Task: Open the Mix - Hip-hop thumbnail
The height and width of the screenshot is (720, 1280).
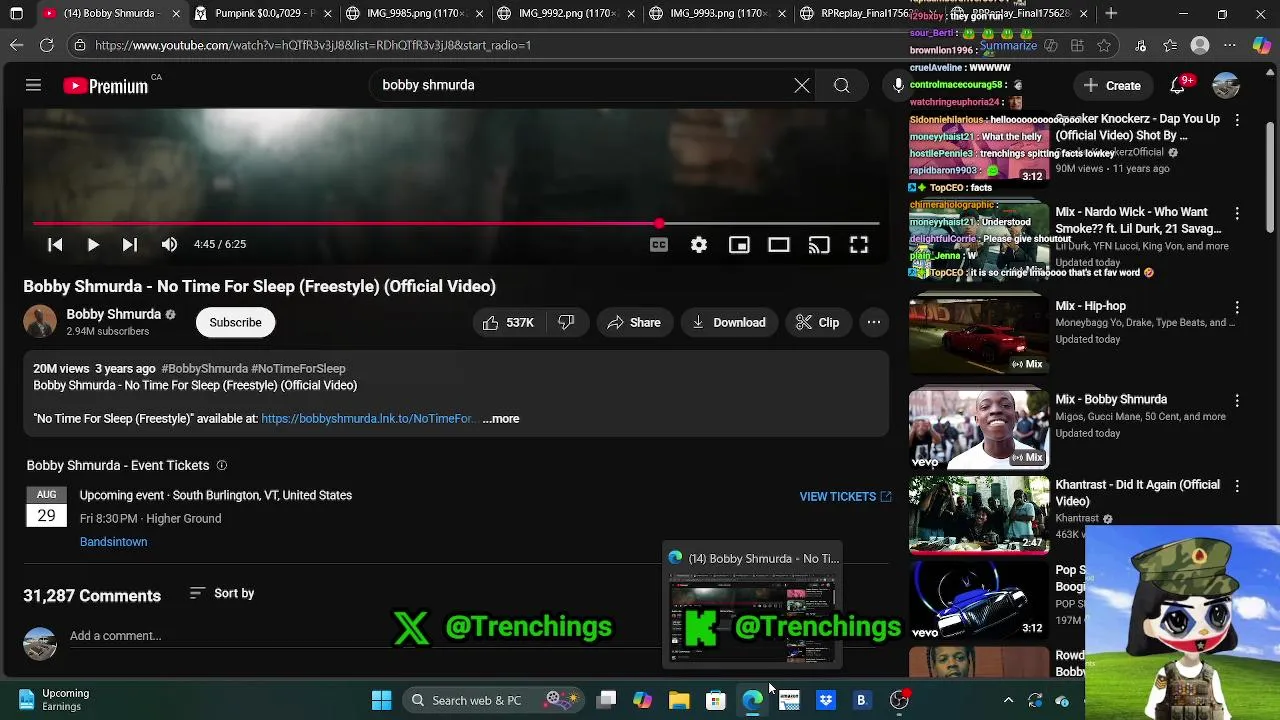Action: [979, 335]
